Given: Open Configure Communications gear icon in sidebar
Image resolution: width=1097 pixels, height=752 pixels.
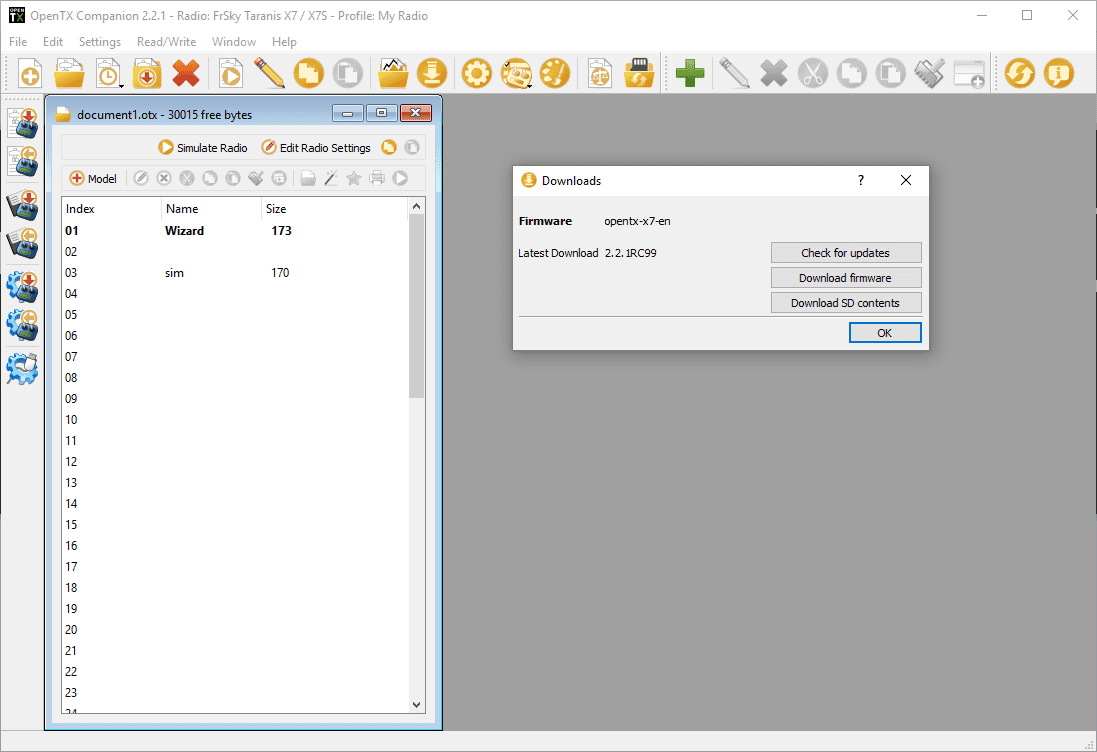Looking at the screenshot, I should click(22, 369).
